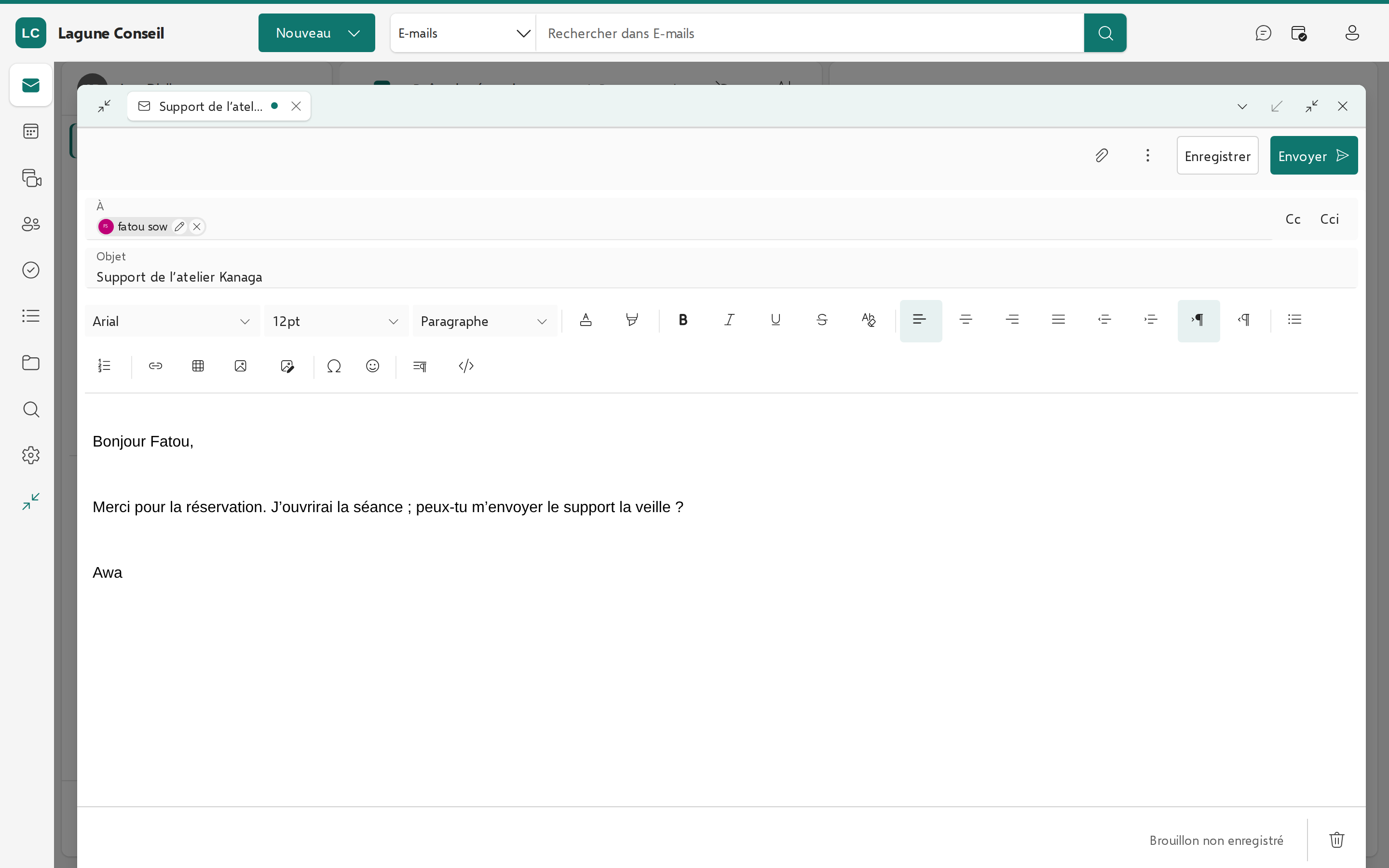
Task: Expand the compose window chevron menu
Action: 1242,107
